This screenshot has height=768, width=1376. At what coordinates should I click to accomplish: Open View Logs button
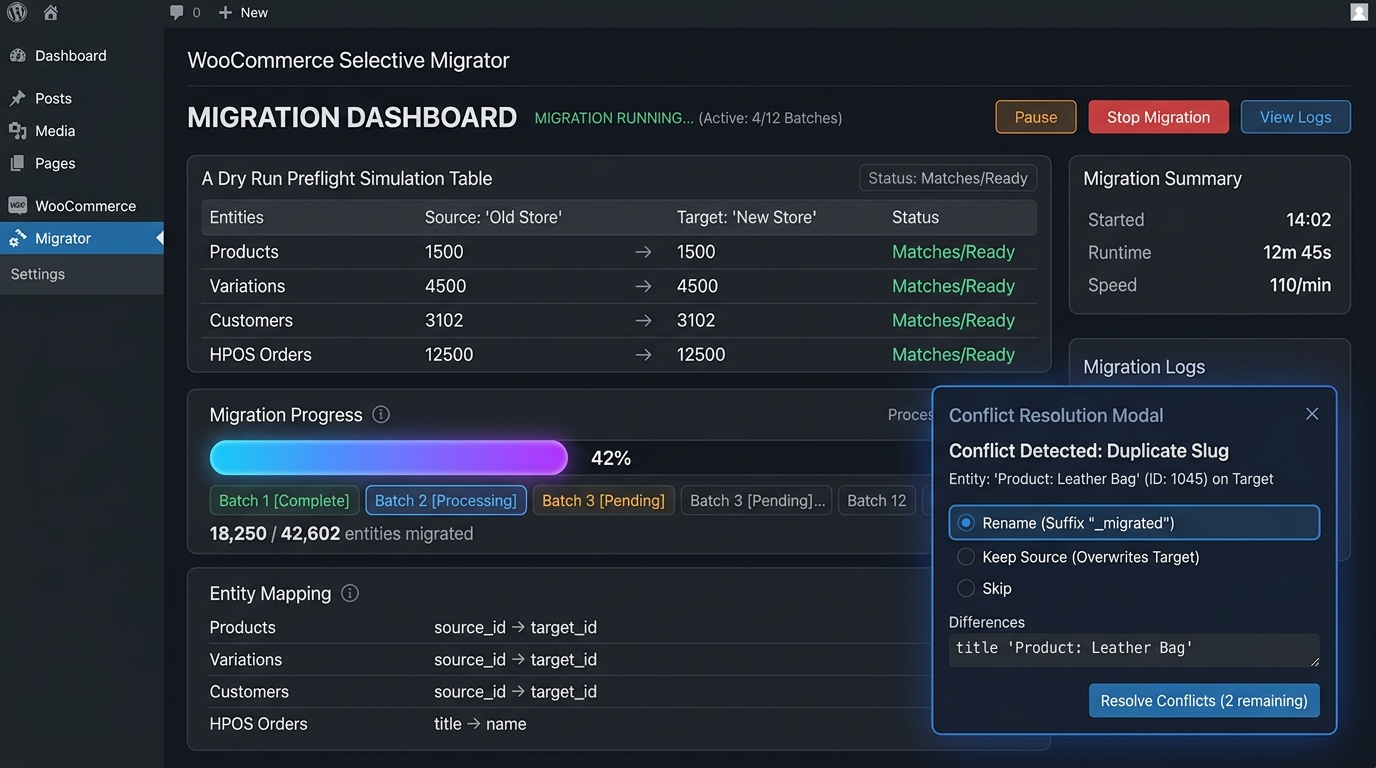(x=1296, y=117)
